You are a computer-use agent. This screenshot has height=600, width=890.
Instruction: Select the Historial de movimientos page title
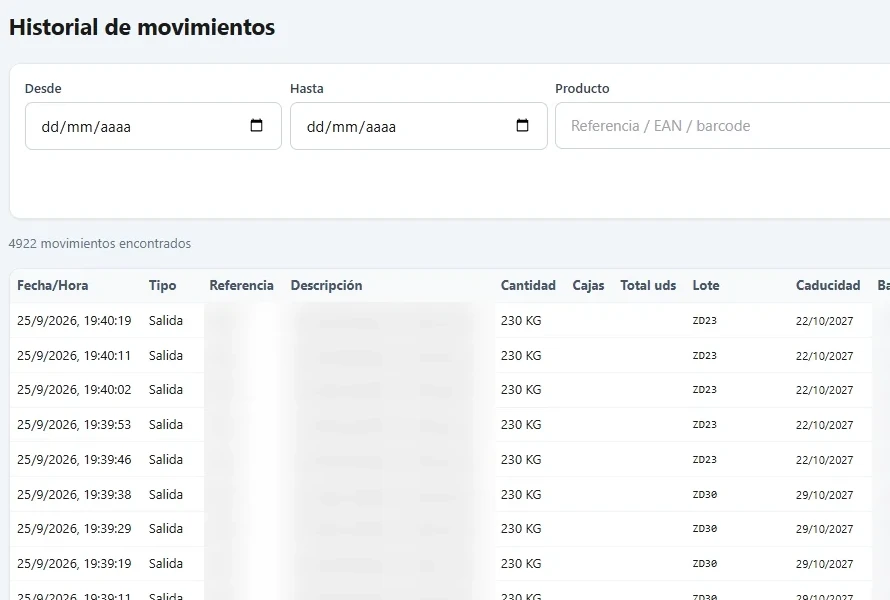tap(142, 27)
